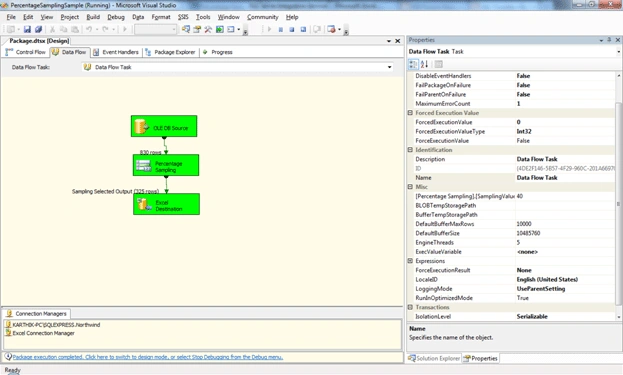Collapse the Forced Execution Value category
Viewport: 623px width, 375px height.
tap(410, 113)
